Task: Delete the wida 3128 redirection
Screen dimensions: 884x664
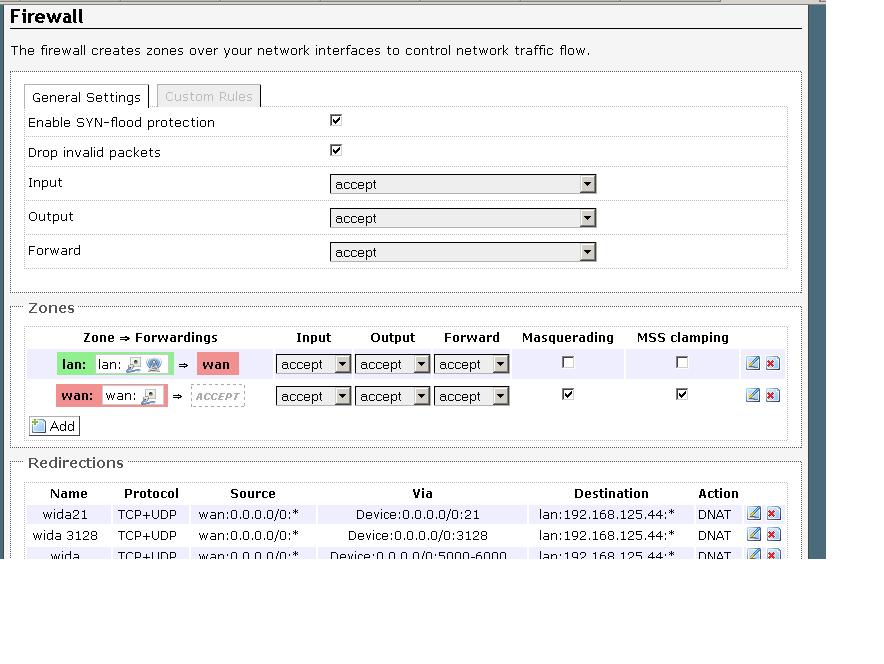Action: [774, 534]
